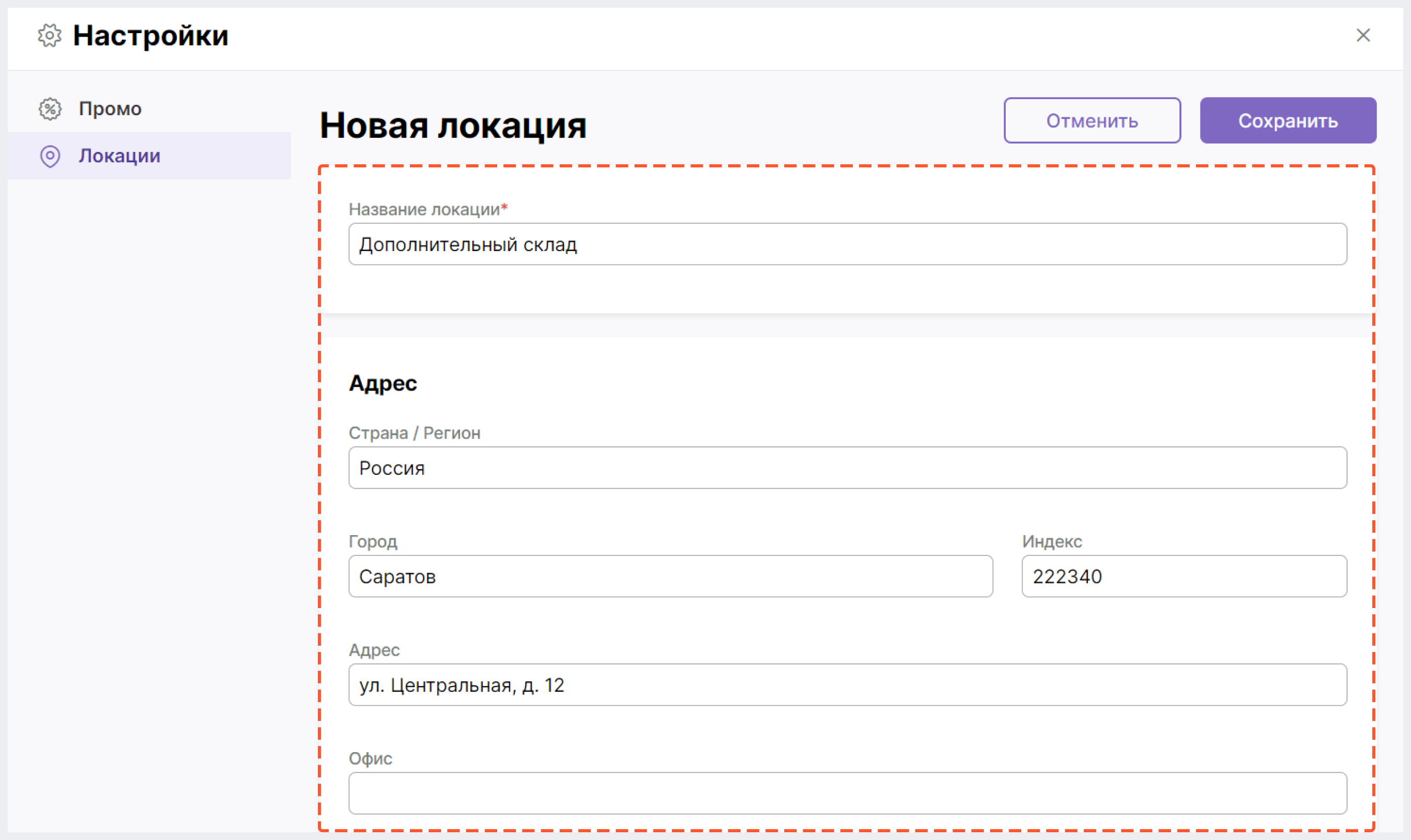Focus the Название локации input field

point(848,244)
